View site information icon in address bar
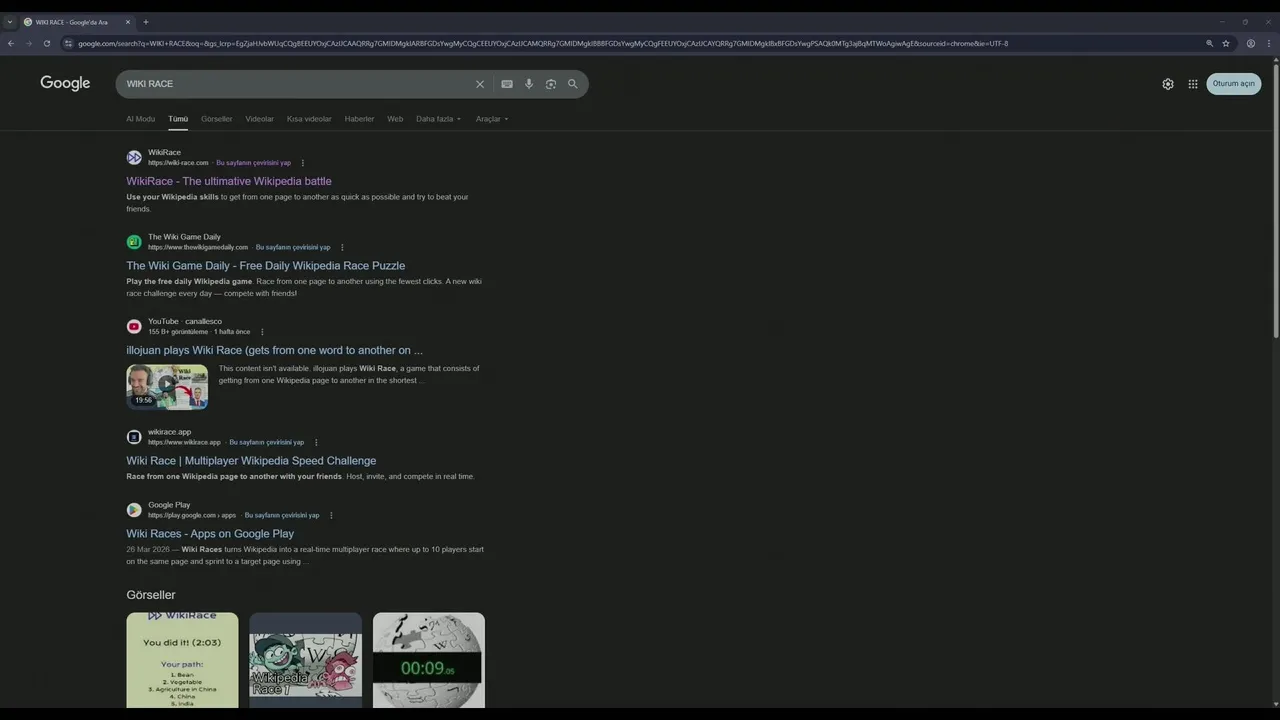Screen dimensions: 1280x720 click(68, 43)
